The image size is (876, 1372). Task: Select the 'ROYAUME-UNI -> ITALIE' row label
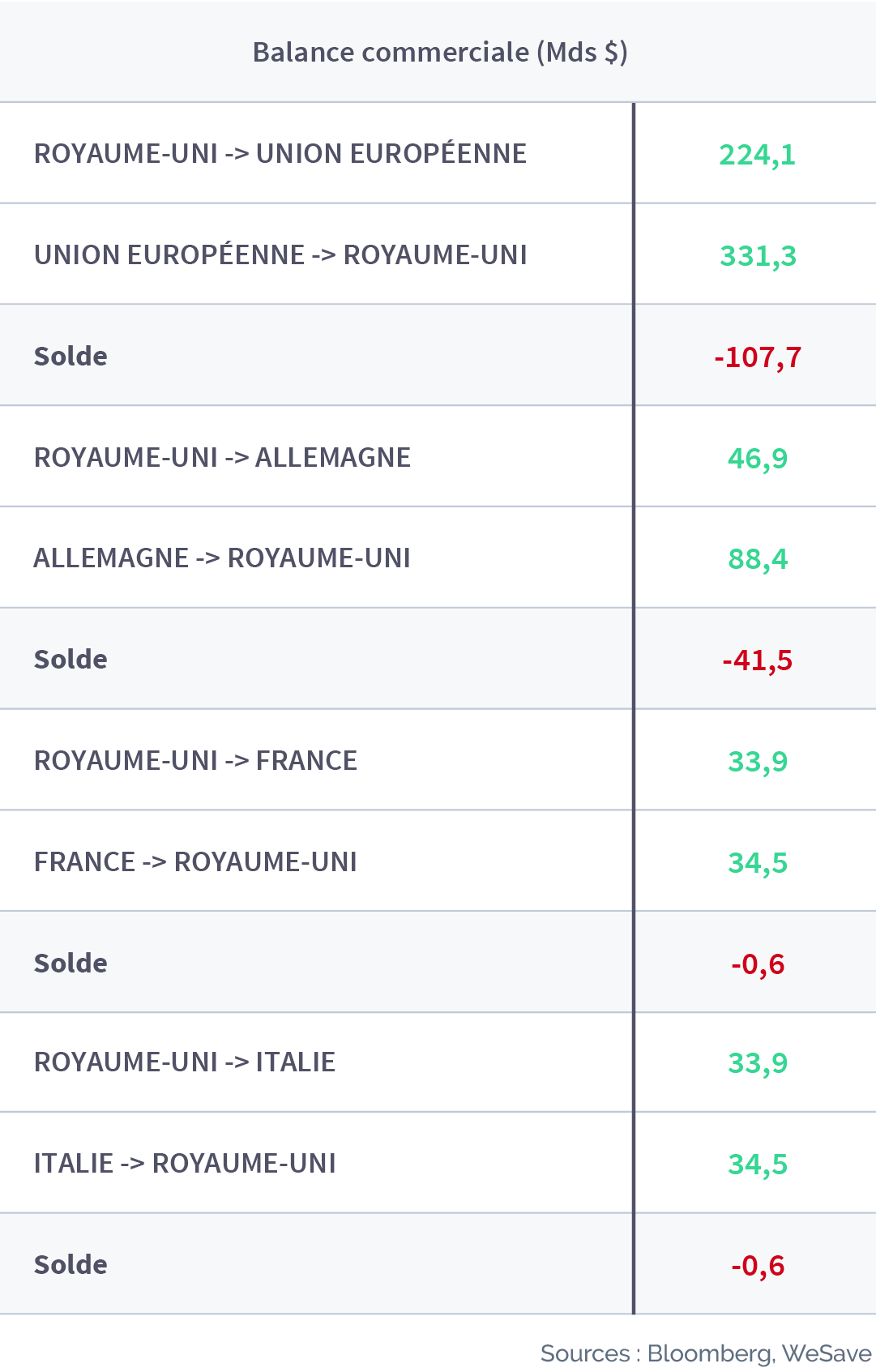click(185, 1062)
